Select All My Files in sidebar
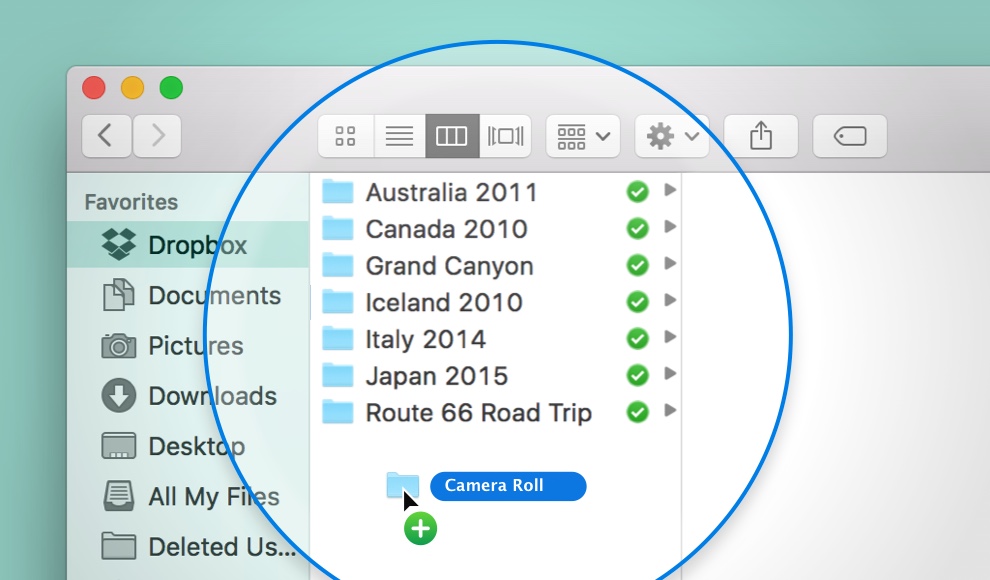 pyautogui.click(x=213, y=497)
